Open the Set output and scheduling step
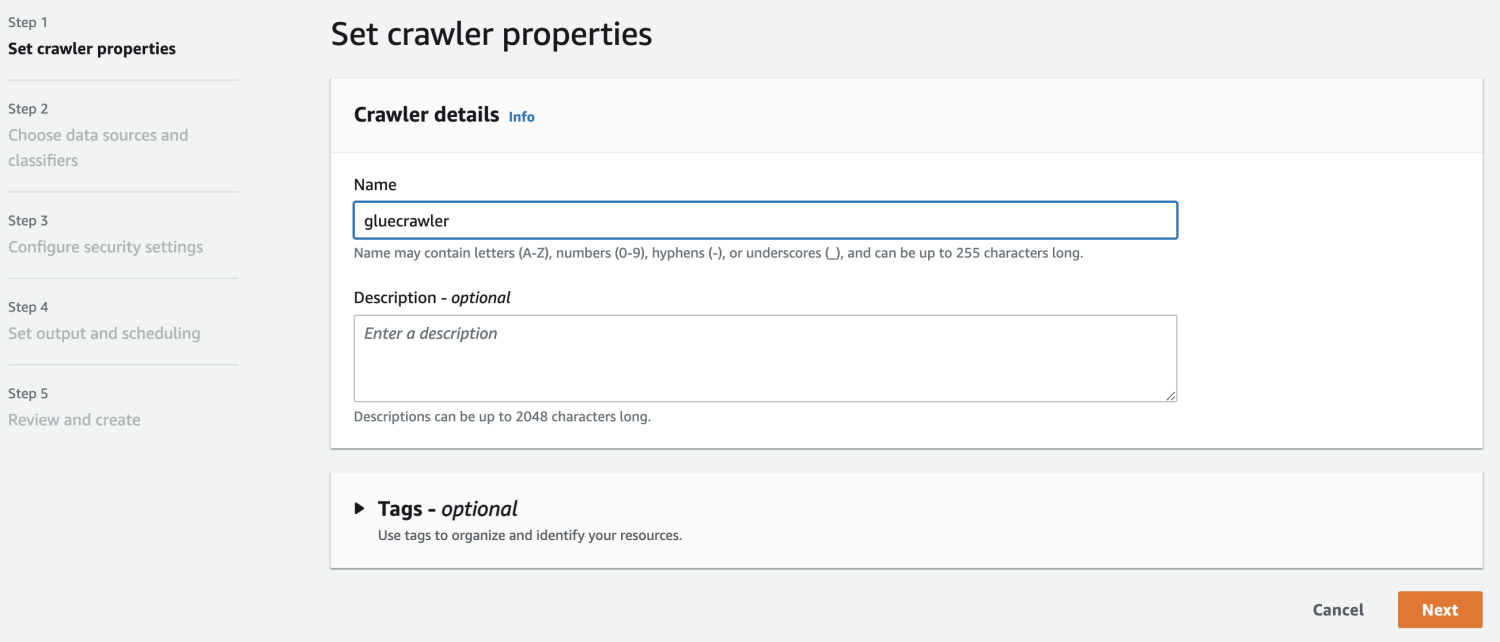The image size is (1500, 642). click(104, 333)
